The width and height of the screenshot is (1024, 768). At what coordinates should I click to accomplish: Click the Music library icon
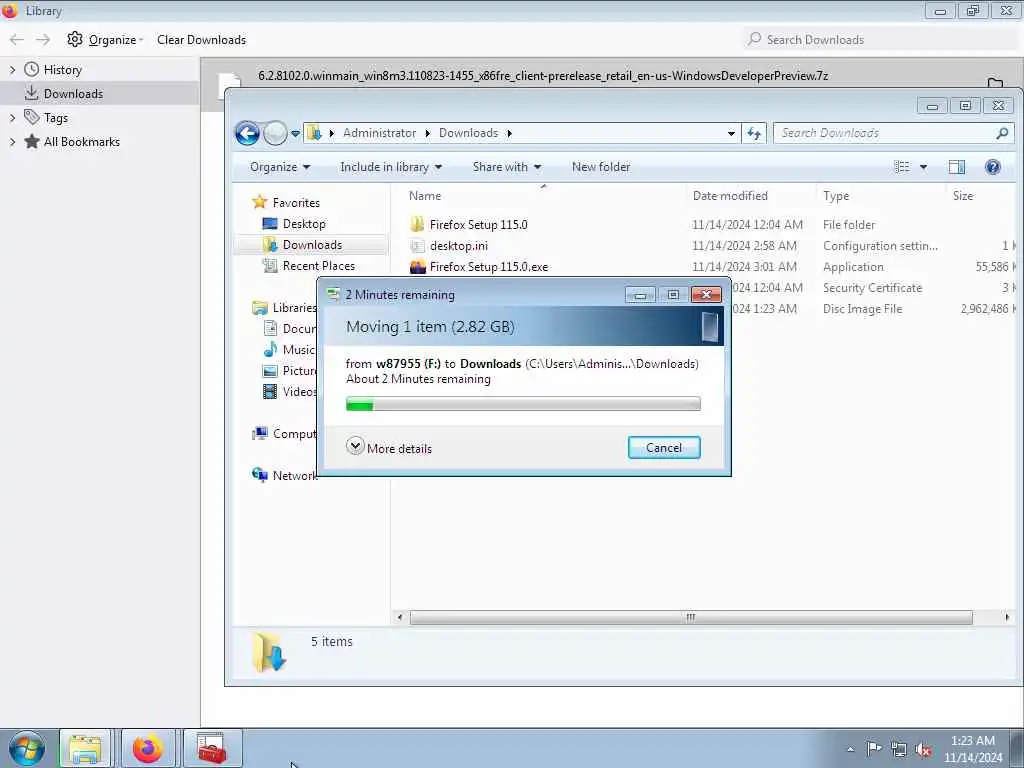pos(270,350)
